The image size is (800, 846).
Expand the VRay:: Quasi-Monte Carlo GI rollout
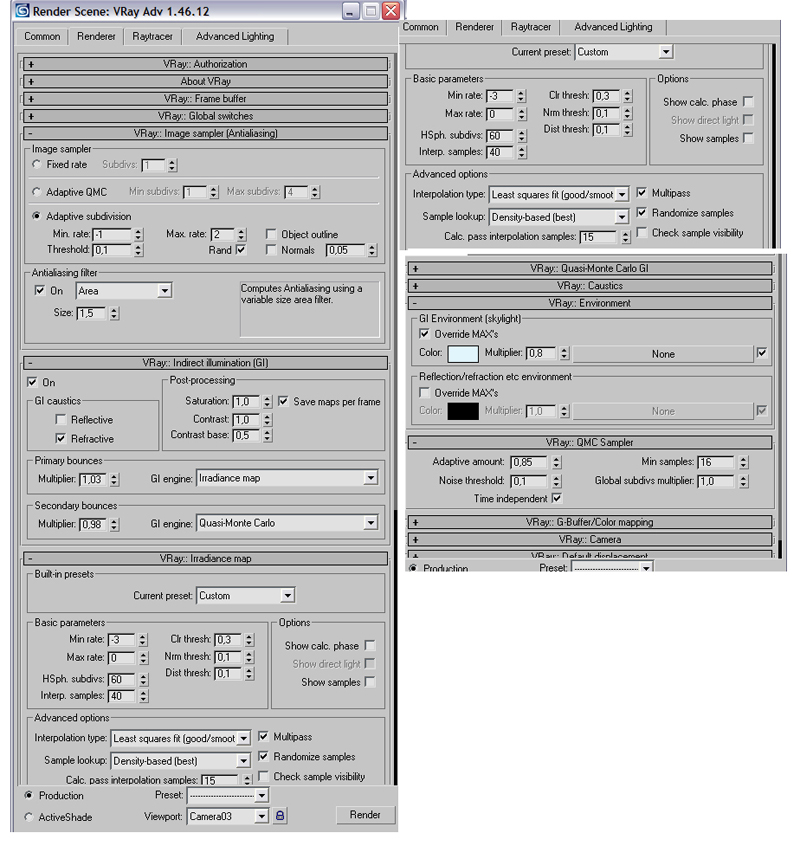click(x=590, y=268)
